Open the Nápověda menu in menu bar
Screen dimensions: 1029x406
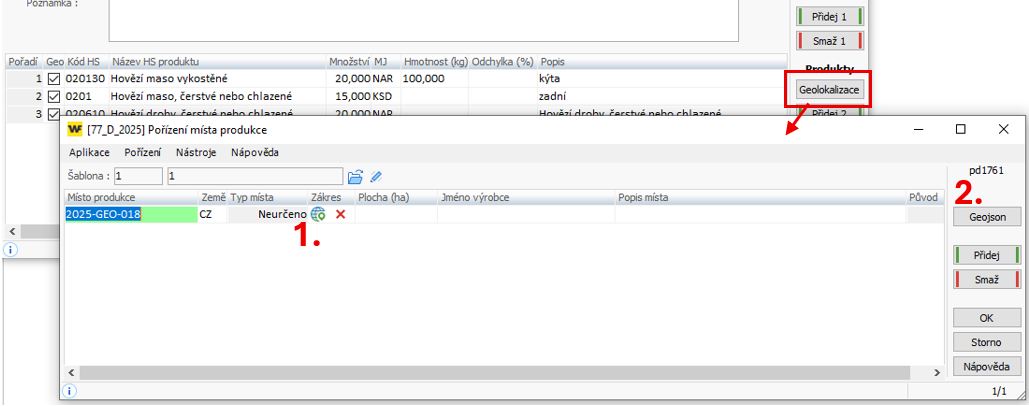coord(254,152)
